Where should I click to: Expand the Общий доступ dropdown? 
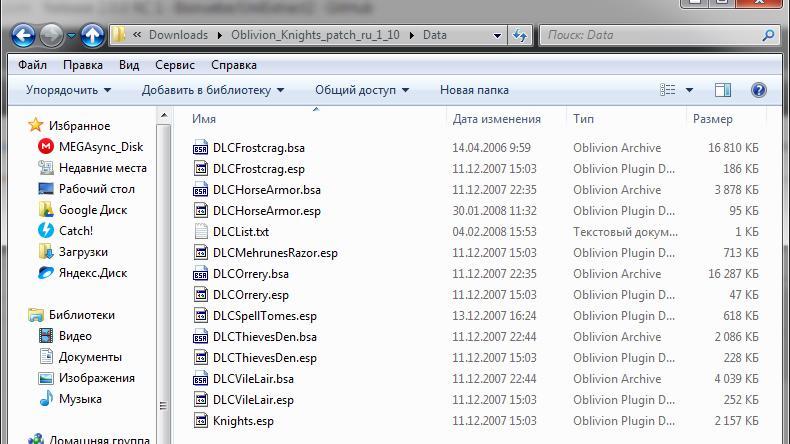pyautogui.click(x=362, y=90)
